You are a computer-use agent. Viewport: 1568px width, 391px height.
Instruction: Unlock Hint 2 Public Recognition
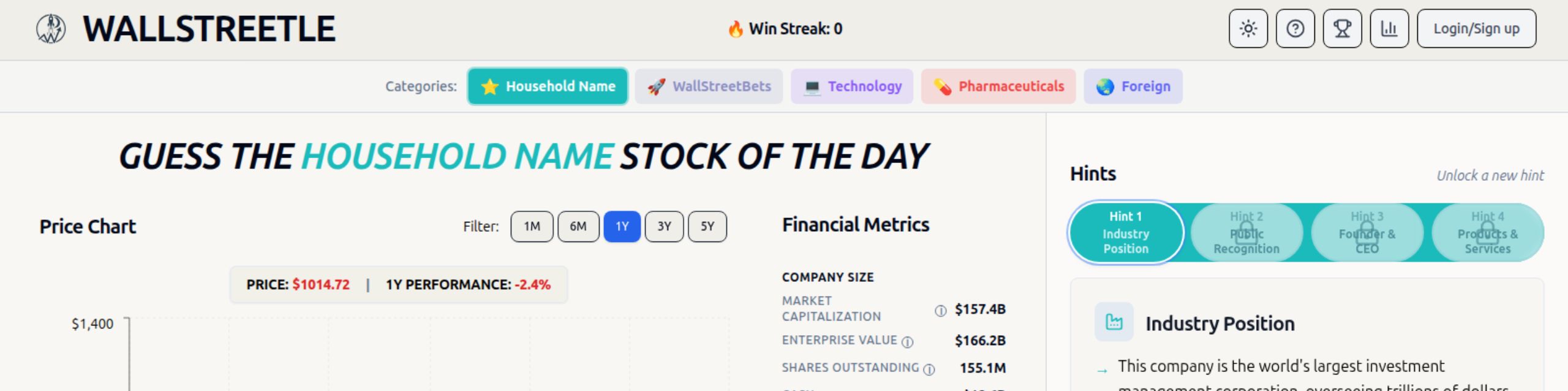point(1246,233)
